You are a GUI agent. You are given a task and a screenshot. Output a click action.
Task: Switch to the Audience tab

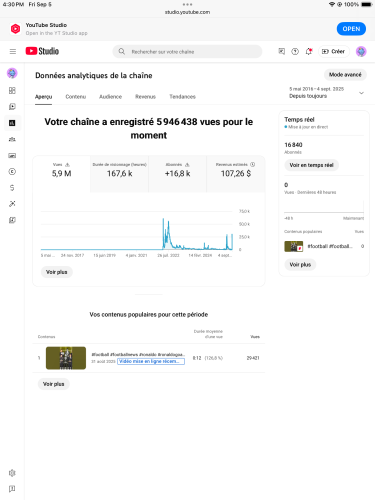click(x=110, y=97)
